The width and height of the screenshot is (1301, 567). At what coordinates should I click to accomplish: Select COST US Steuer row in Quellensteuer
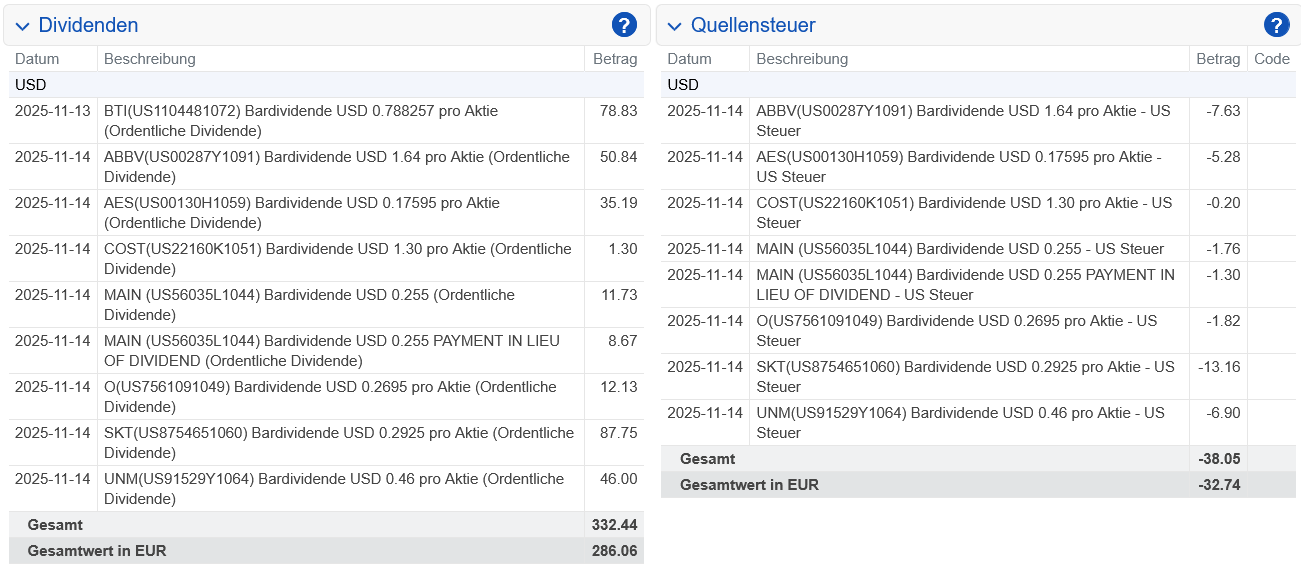[x=963, y=212]
